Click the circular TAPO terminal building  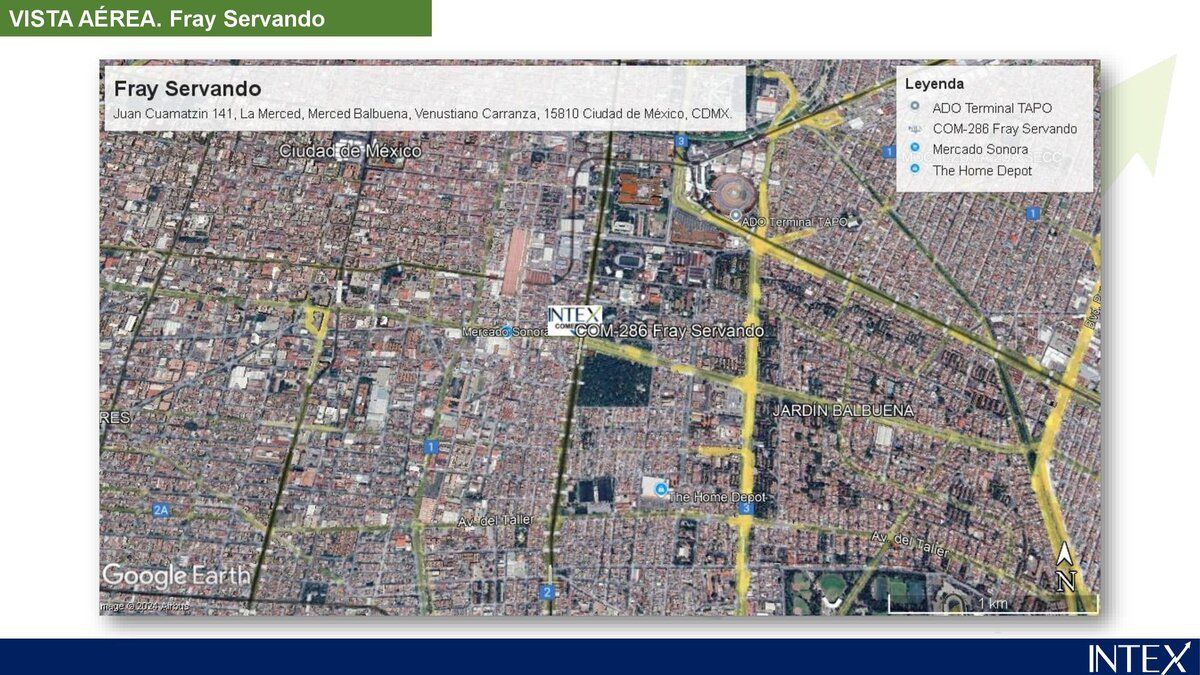click(735, 193)
